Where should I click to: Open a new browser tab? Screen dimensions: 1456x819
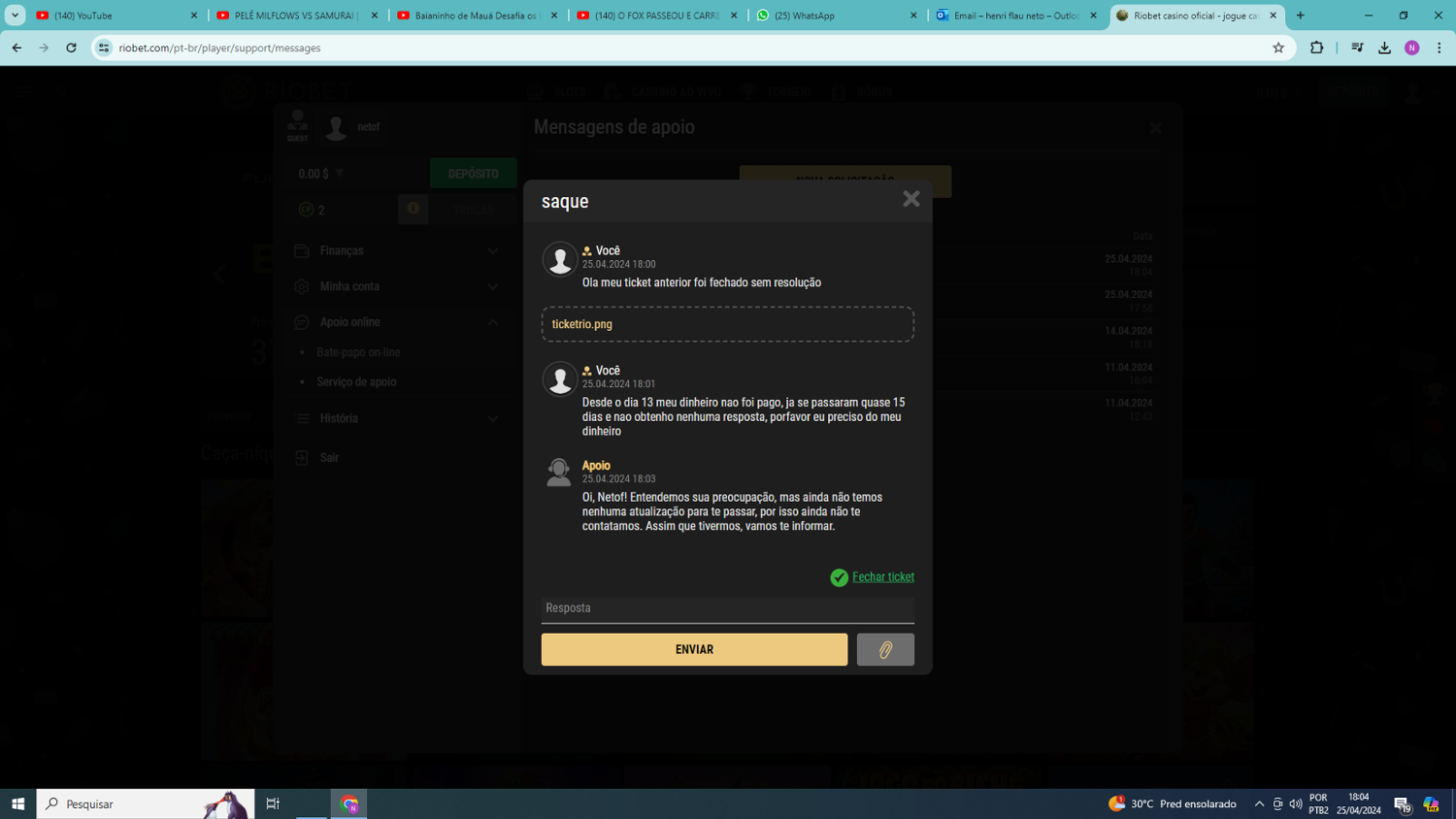pos(1301,16)
